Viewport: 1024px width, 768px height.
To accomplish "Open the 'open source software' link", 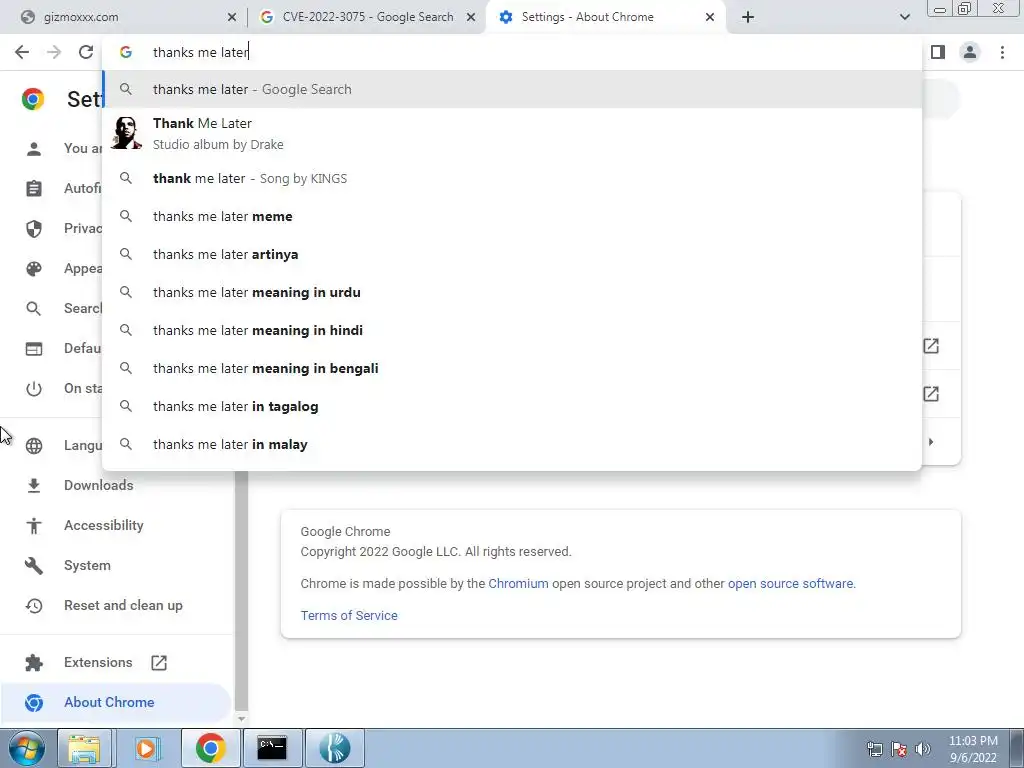I will (x=790, y=583).
